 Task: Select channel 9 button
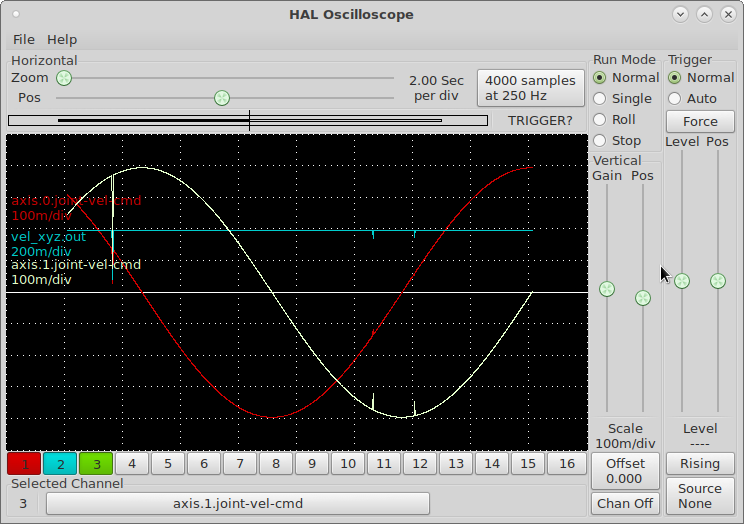click(312, 464)
